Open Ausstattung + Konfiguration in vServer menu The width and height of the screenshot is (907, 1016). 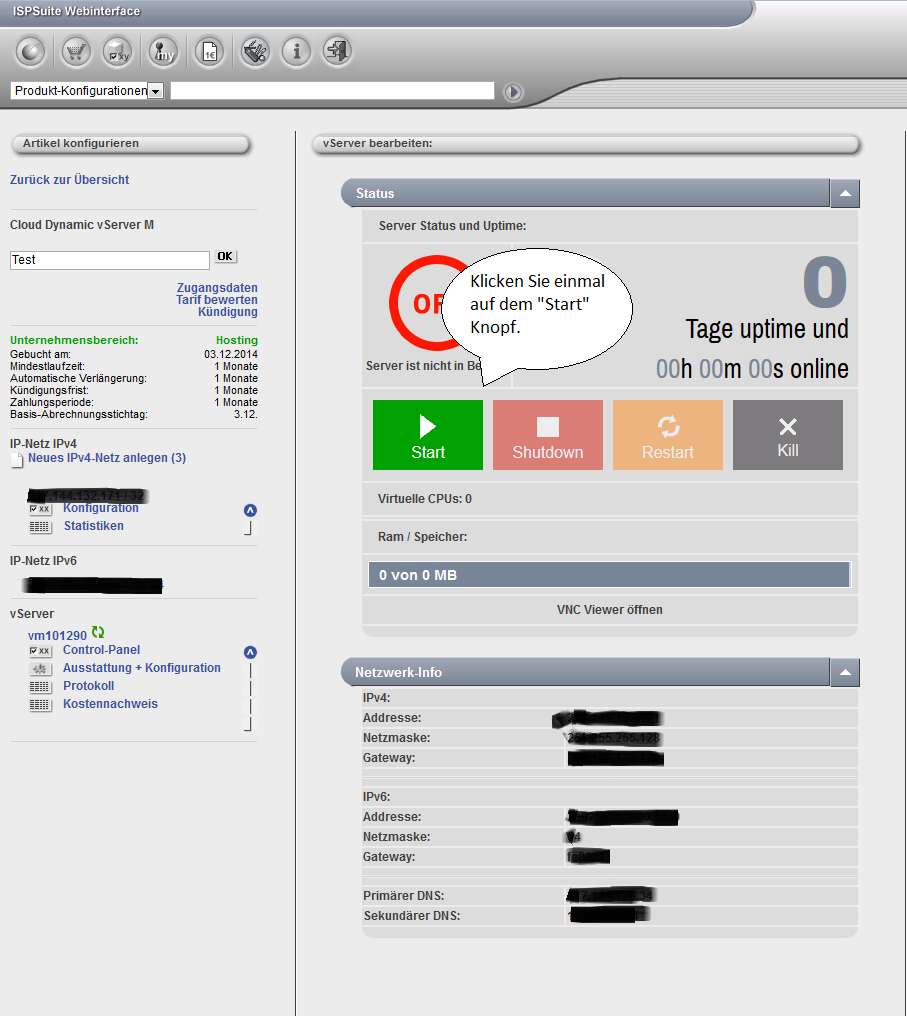point(141,668)
